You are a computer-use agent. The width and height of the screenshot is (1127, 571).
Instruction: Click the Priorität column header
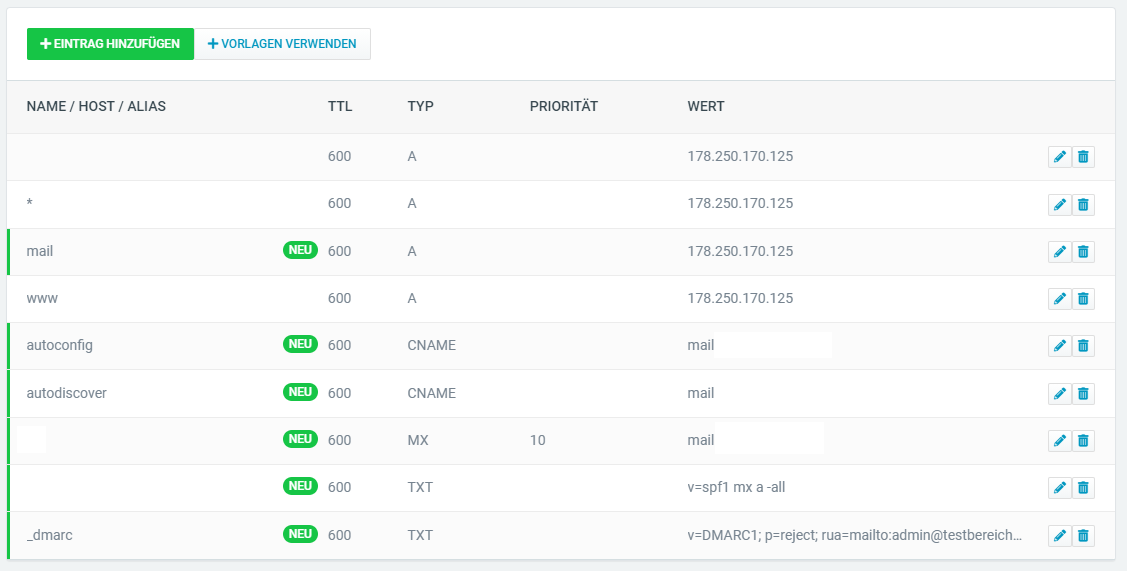[563, 107]
